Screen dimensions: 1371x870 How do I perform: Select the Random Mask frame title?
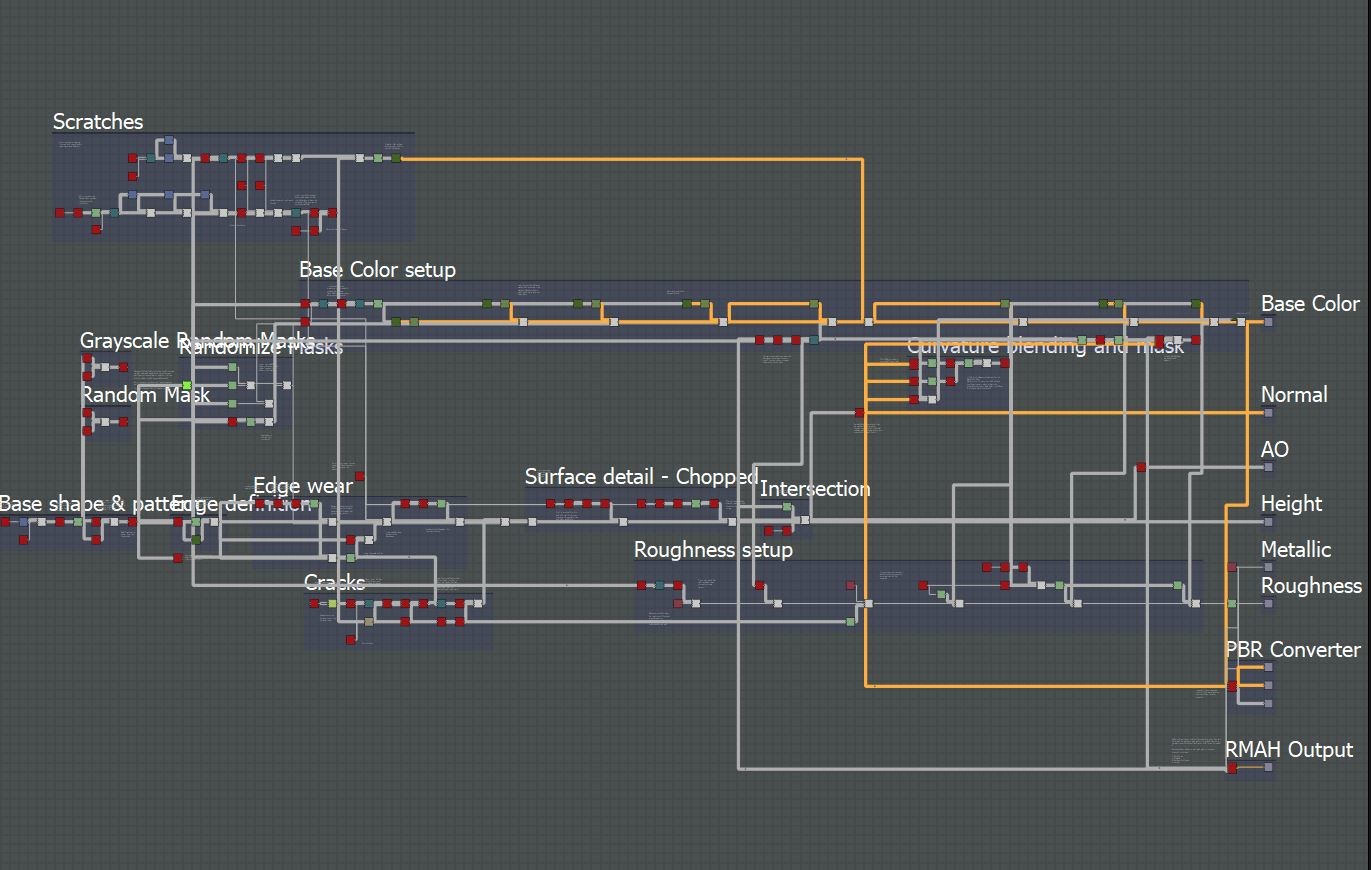pos(145,395)
